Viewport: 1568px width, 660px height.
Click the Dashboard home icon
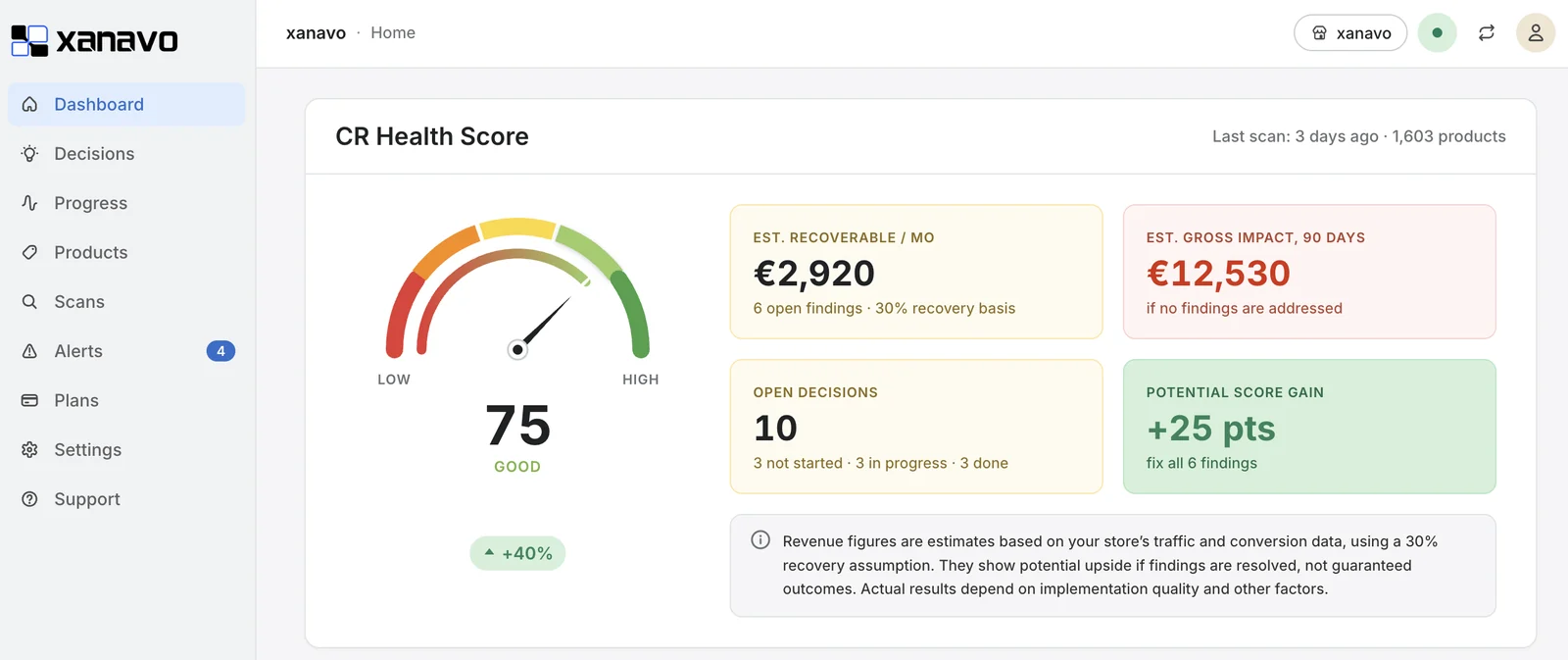[30, 104]
